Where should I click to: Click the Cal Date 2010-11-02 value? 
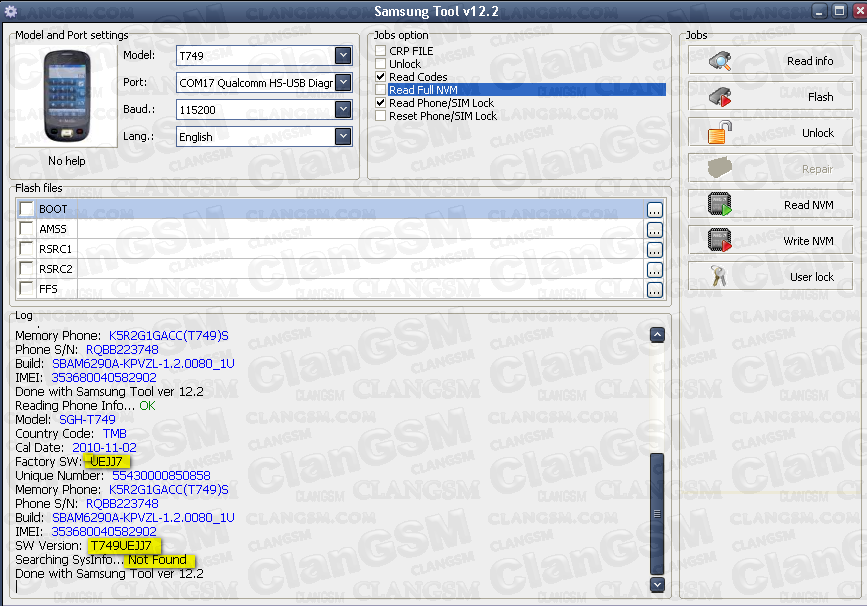click(104, 447)
